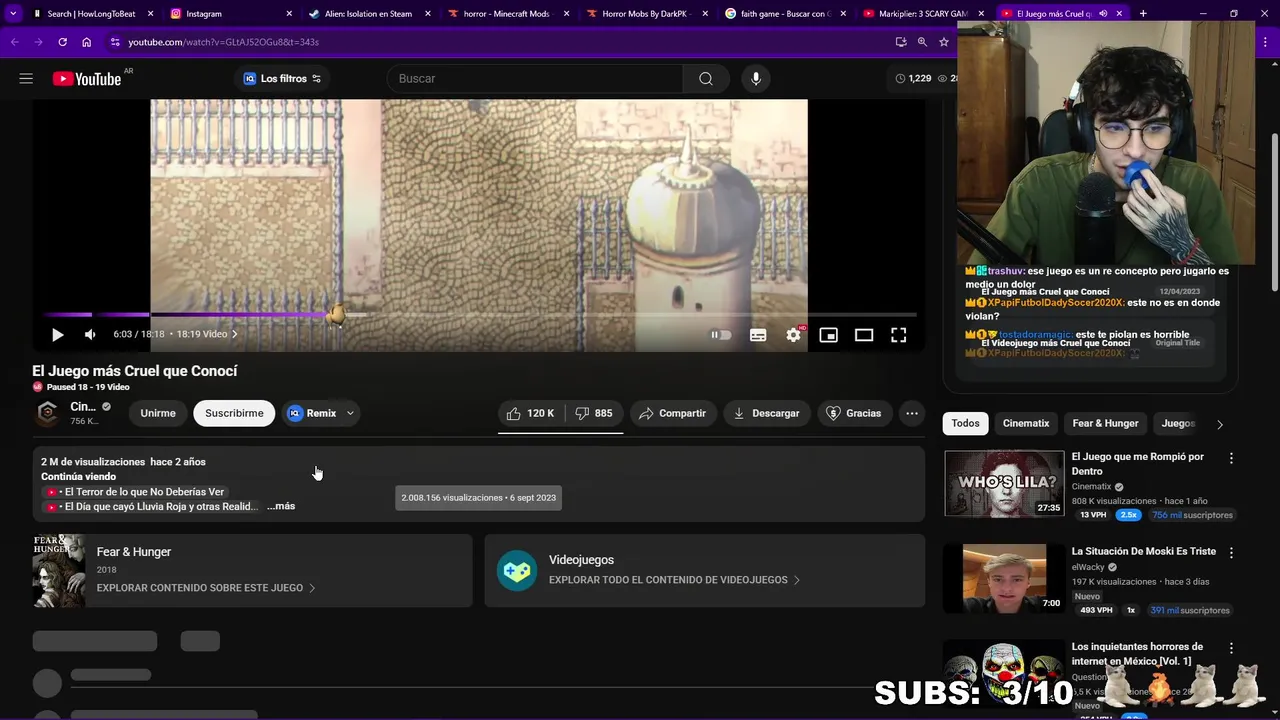Enter fullscreen mode
Screen dimensions: 1280x720
pyautogui.click(x=899, y=335)
